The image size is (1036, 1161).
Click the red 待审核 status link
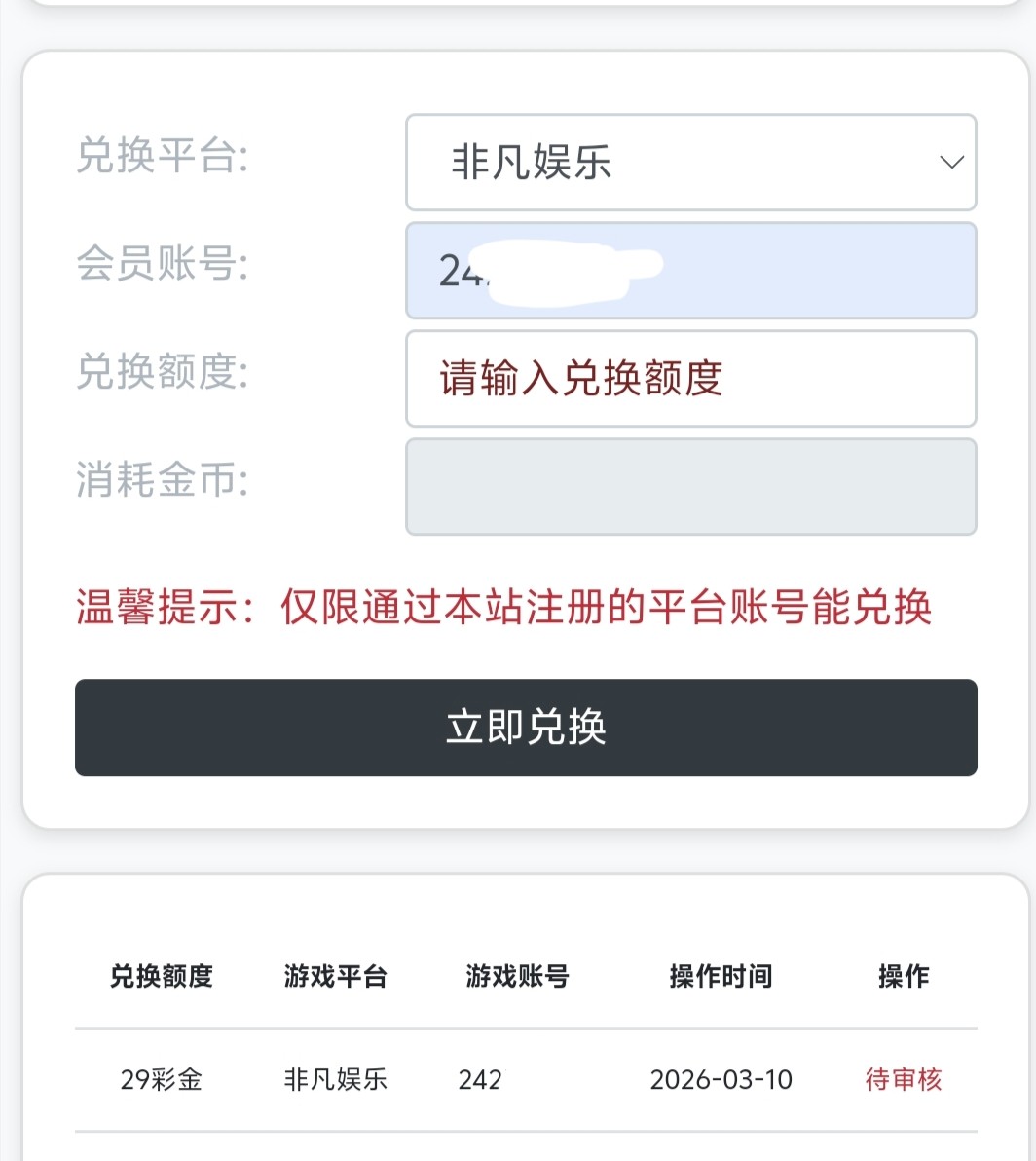pos(903,1079)
